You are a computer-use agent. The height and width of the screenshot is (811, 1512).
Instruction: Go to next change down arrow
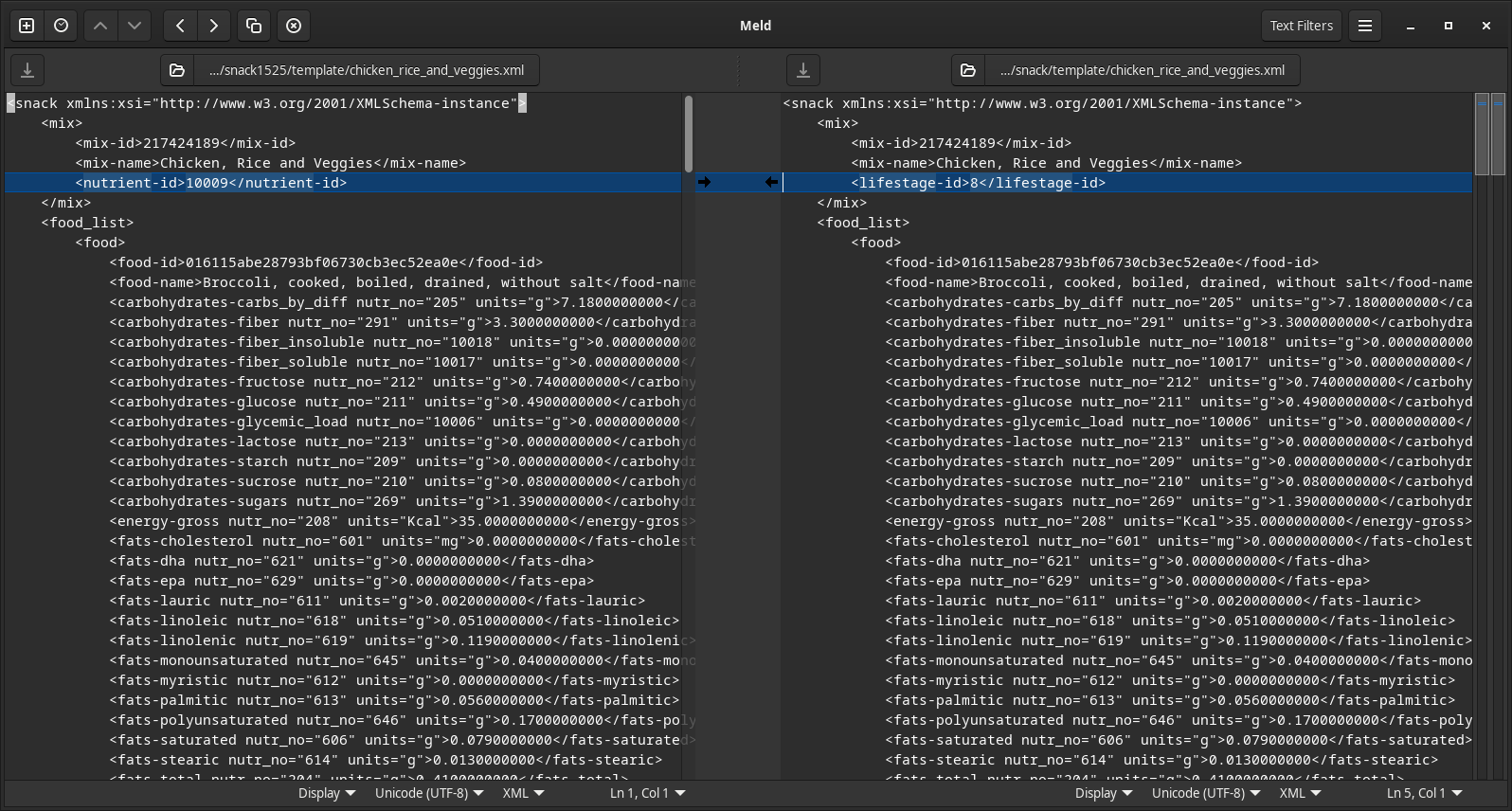pos(135,26)
